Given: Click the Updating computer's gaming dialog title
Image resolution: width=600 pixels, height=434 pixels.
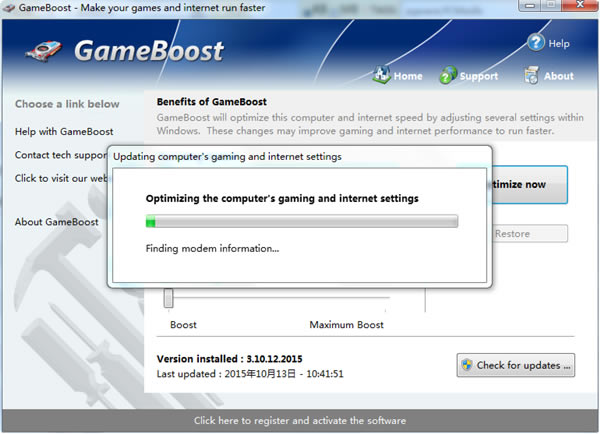Looking at the screenshot, I should (x=227, y=157).
